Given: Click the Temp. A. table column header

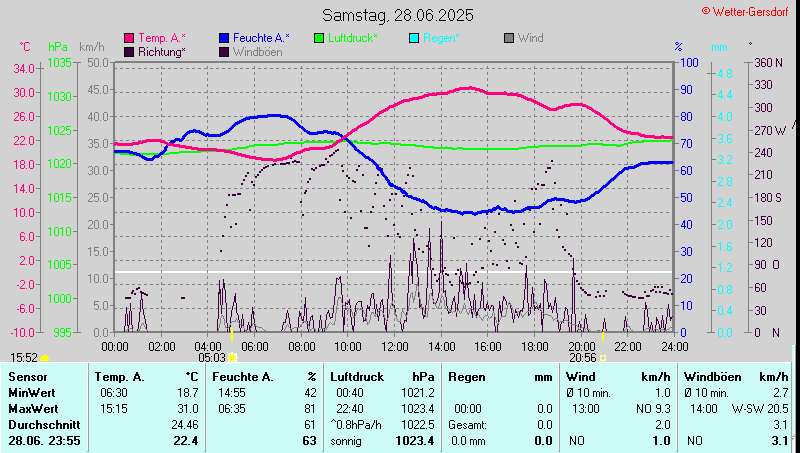Looking at the screenshot, I should [x=119, y=377].
